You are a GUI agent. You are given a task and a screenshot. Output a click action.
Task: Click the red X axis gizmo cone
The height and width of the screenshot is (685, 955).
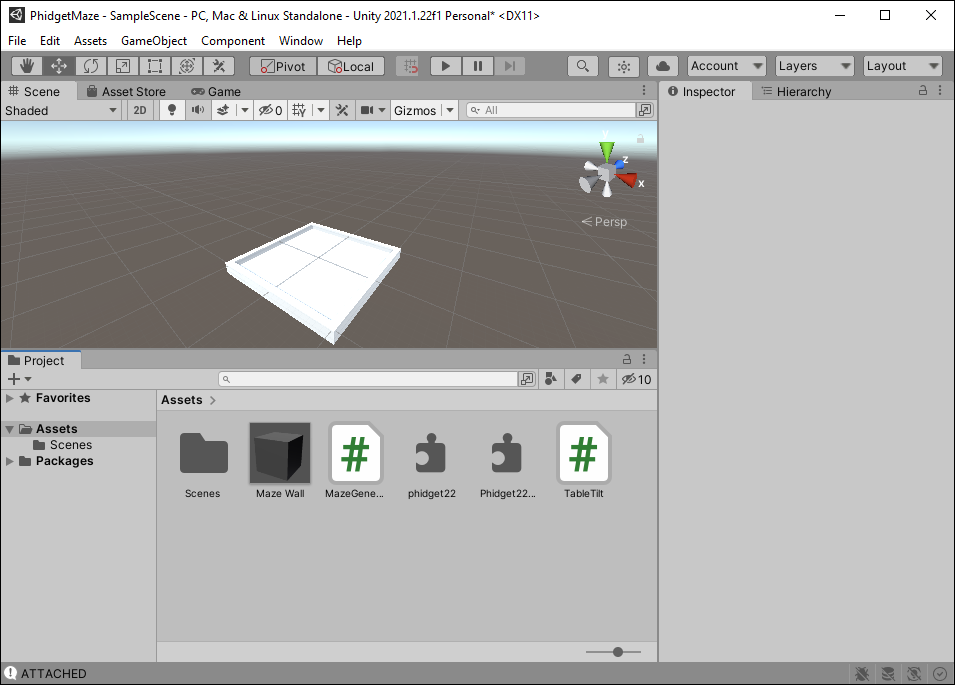click(627, 180)
